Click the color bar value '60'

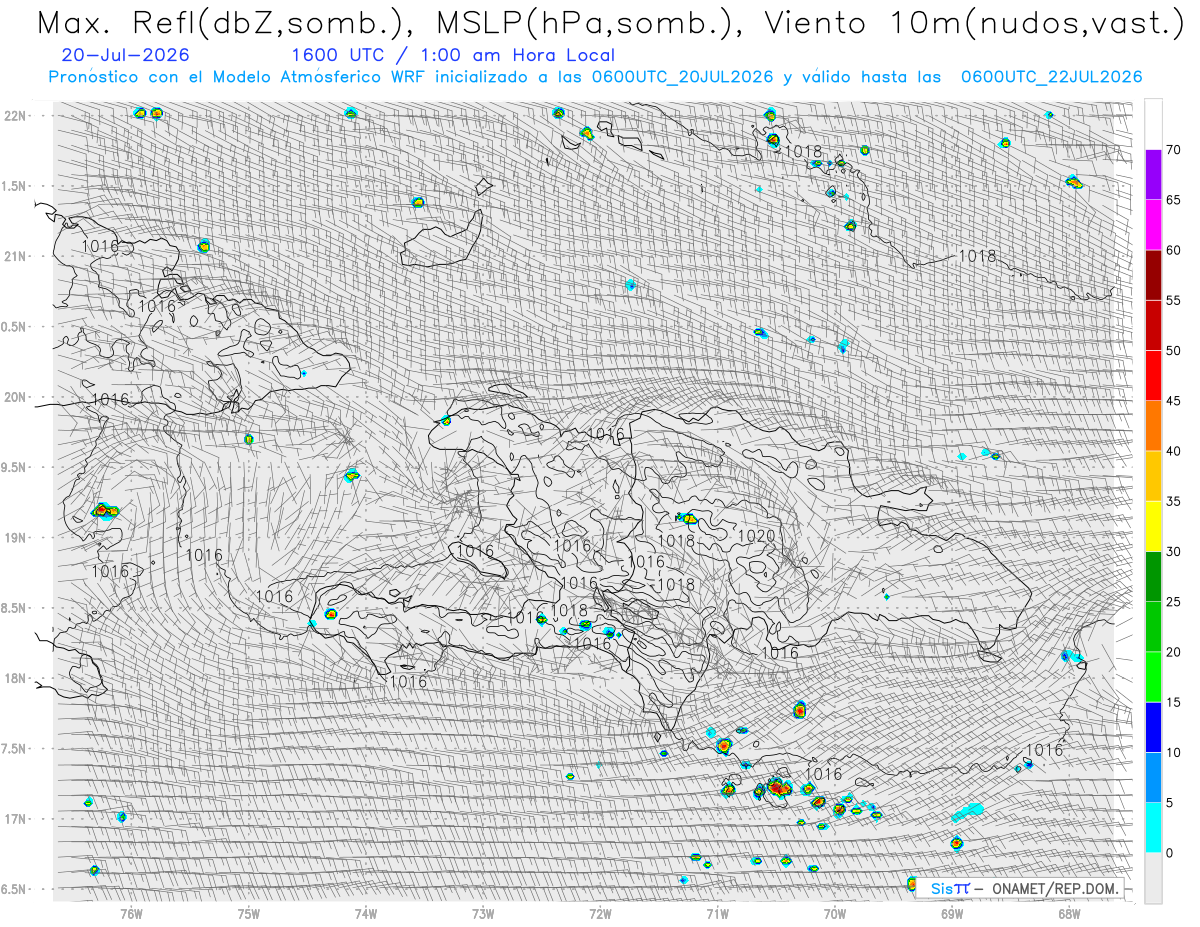(1173, 250)
